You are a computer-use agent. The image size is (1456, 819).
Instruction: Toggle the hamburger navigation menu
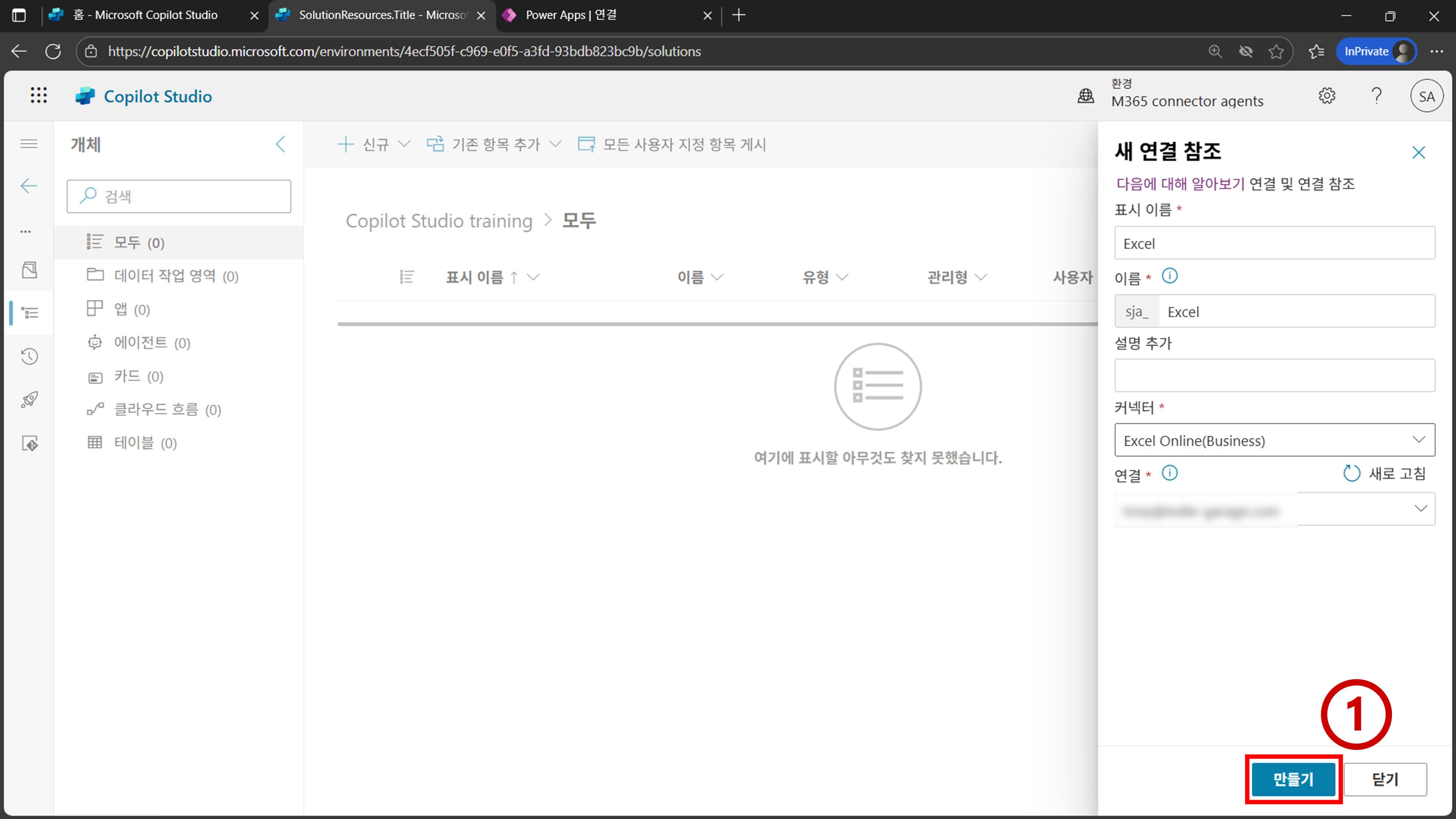tap(29, 144)
